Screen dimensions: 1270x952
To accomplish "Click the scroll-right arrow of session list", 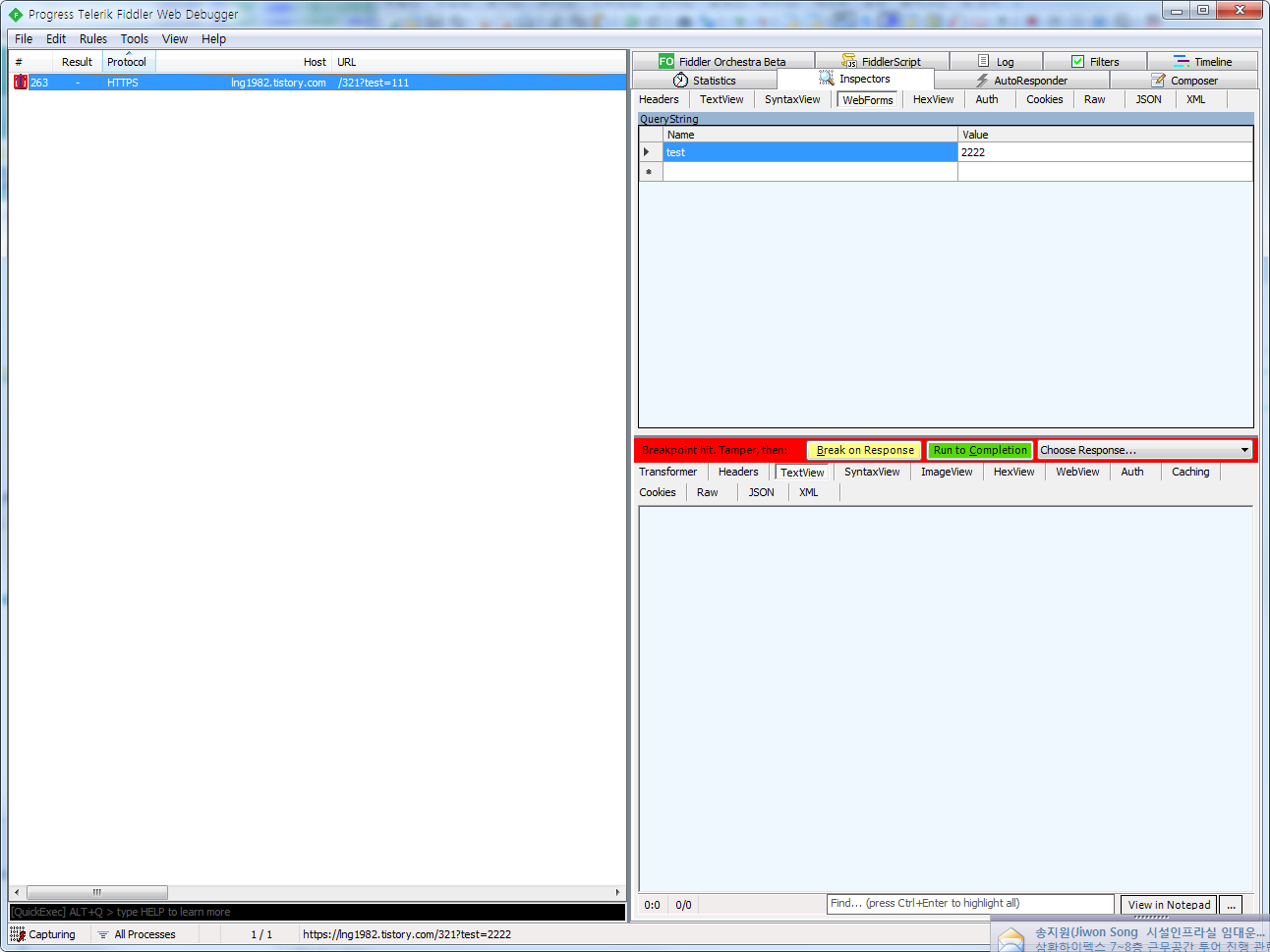I will (617, 892).
